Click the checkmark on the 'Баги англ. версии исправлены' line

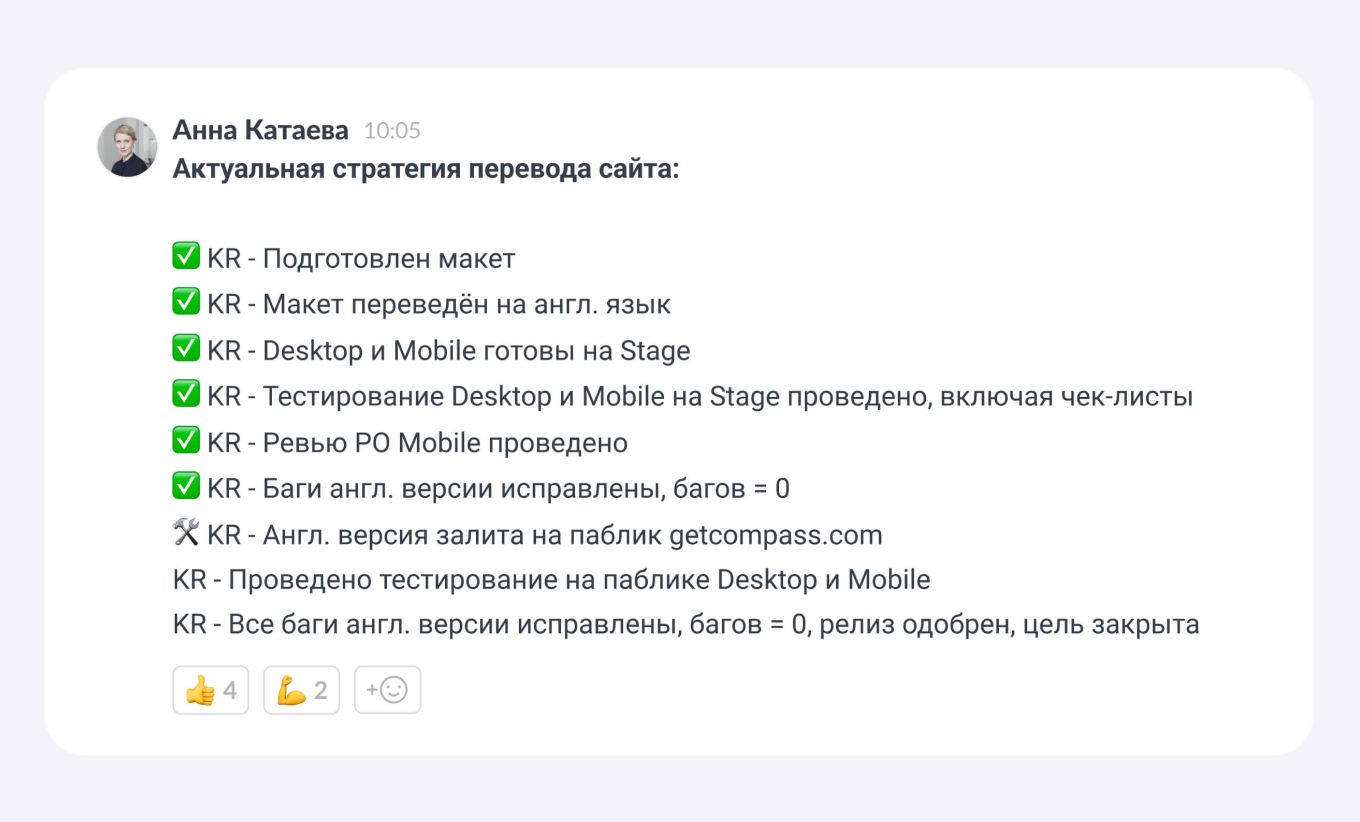coord(186,487)
